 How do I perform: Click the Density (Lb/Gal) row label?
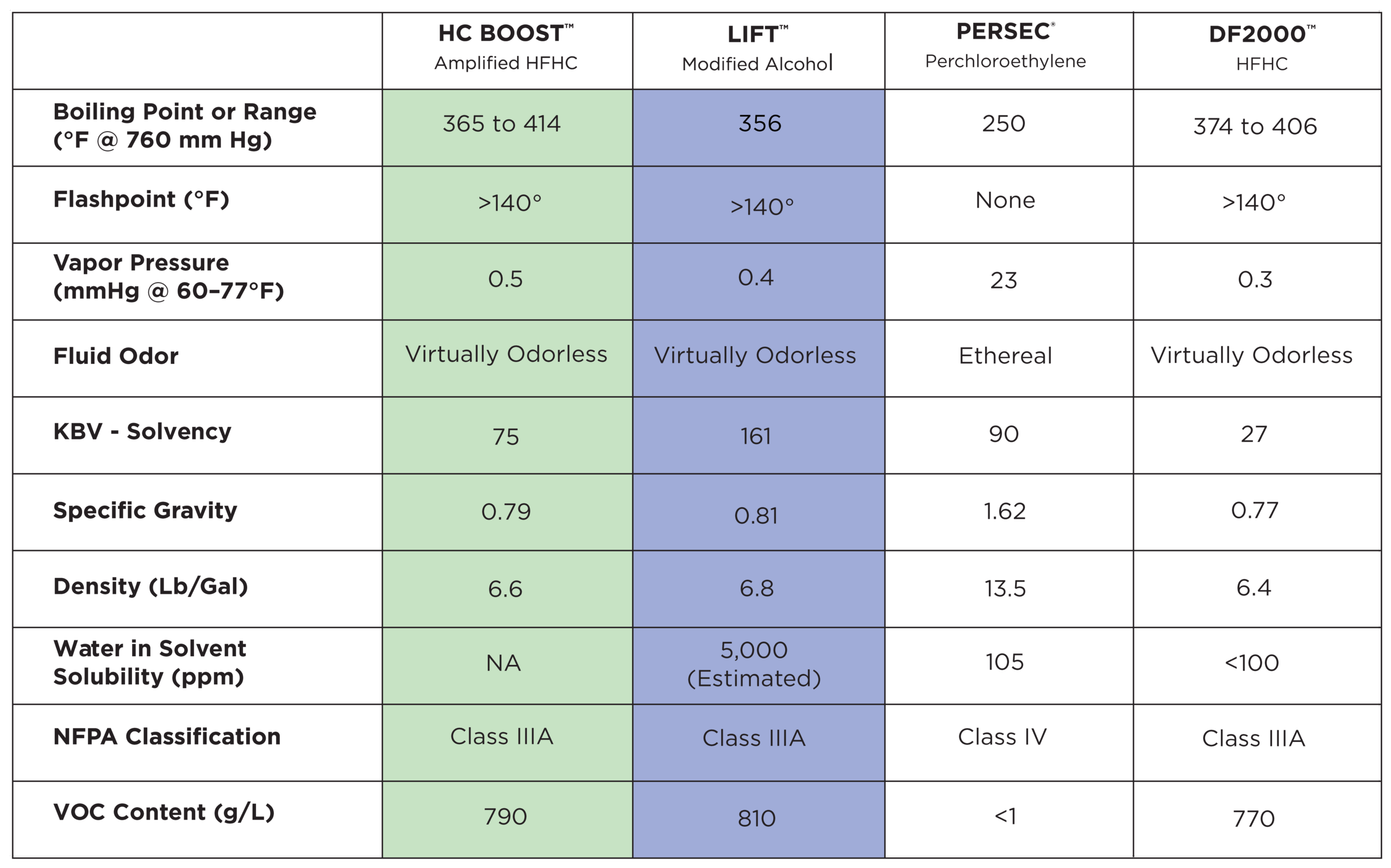click(x=151, y=587)
